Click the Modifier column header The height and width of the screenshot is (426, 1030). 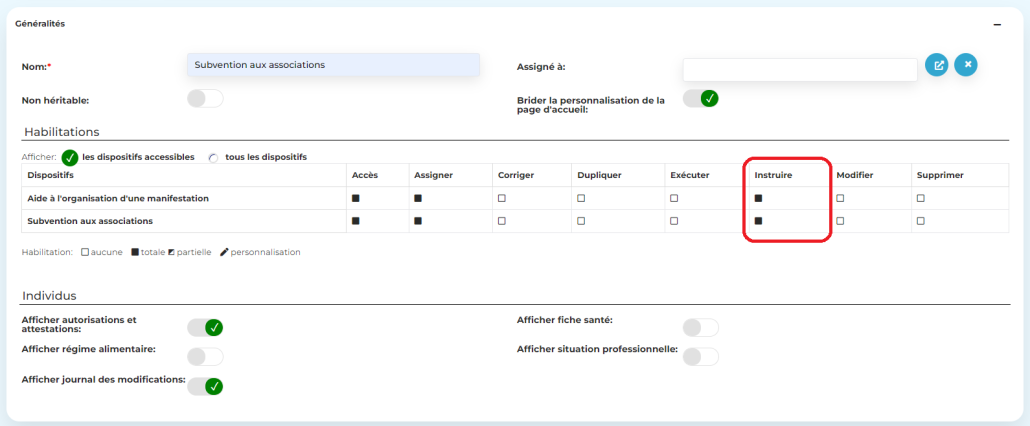coord(855,175)
